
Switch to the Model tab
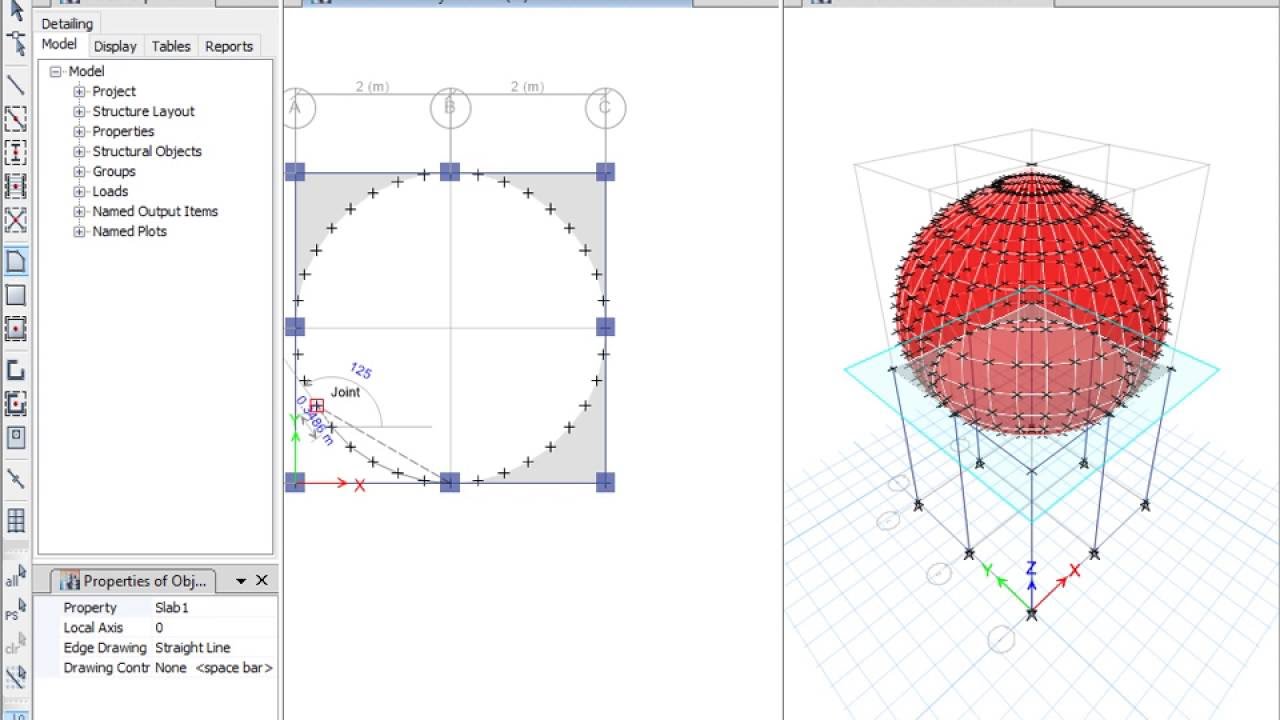(59, 45)
